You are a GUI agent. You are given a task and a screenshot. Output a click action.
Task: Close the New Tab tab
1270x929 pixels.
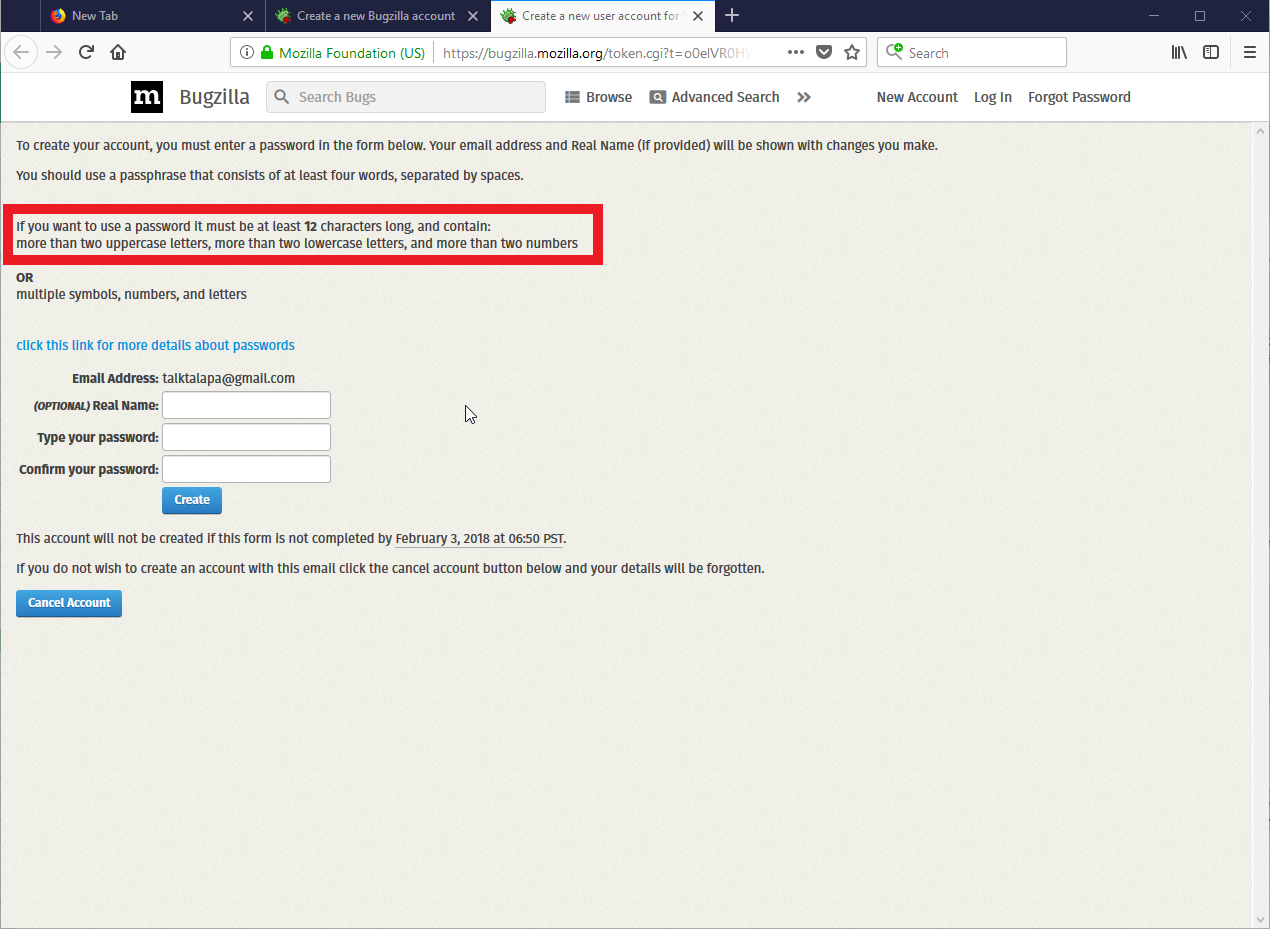coord(248,16)
